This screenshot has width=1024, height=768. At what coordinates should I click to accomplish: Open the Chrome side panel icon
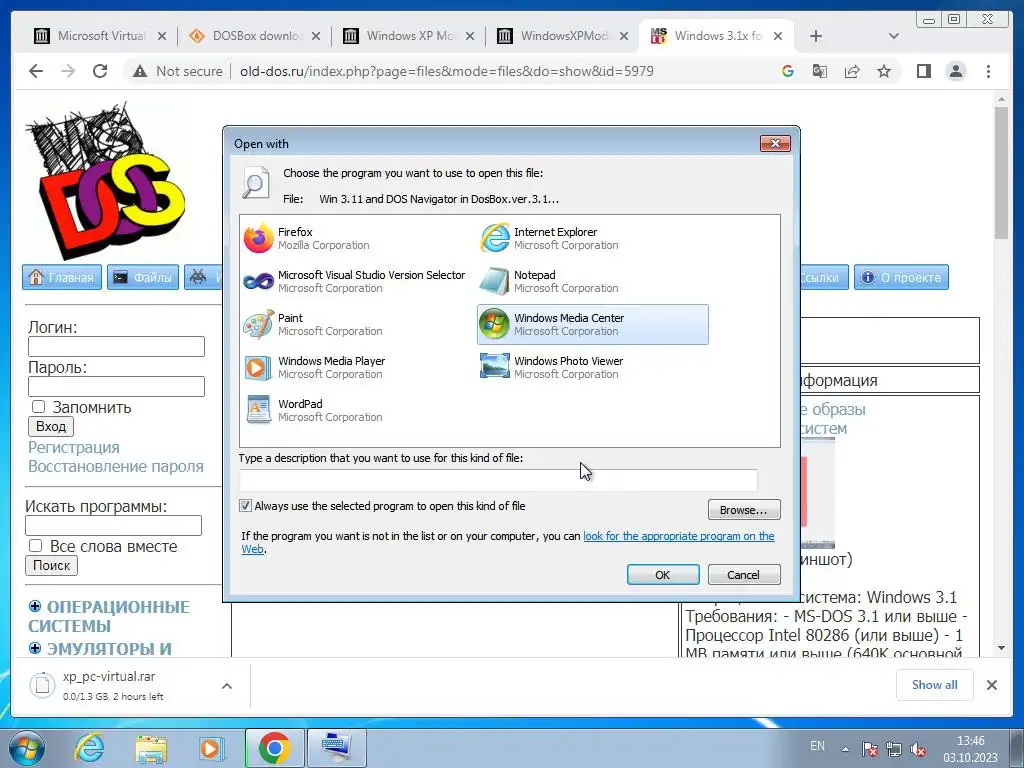[x=923, y=71]
